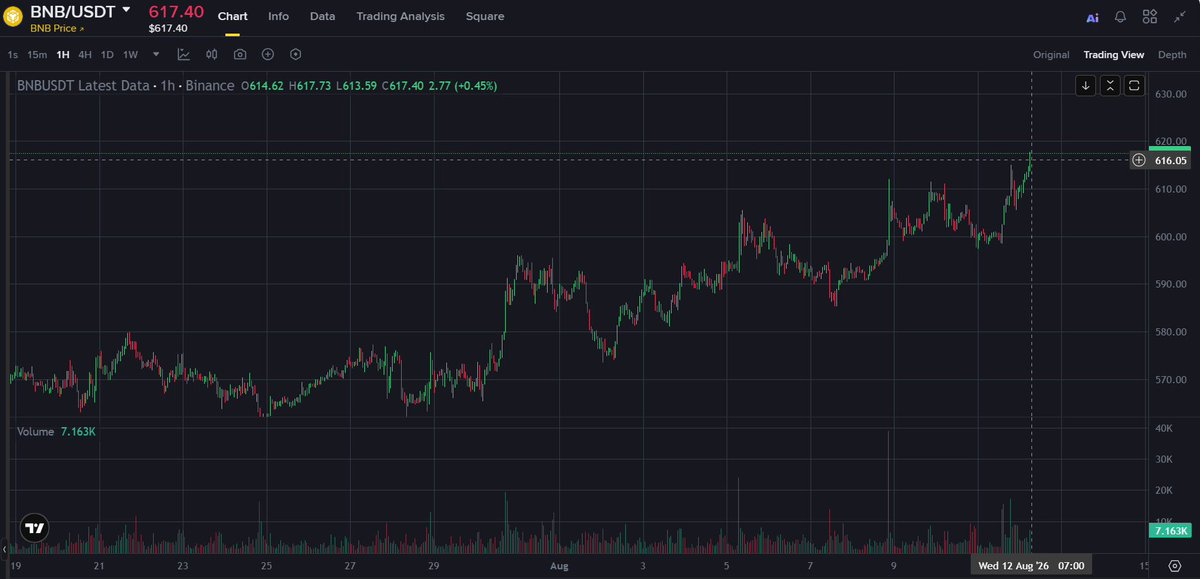Open the technical indicators line-chart icon
Screen dimensions: 1200x579
[x=184, y=55]
